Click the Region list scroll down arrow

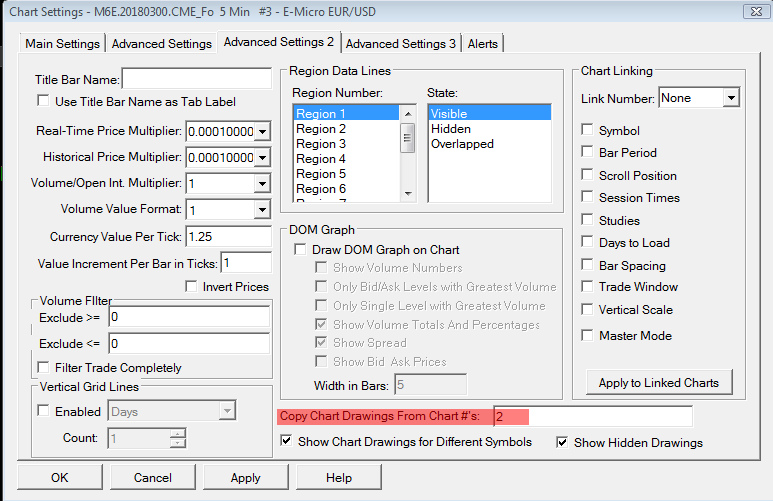click(x=408, y=193)
